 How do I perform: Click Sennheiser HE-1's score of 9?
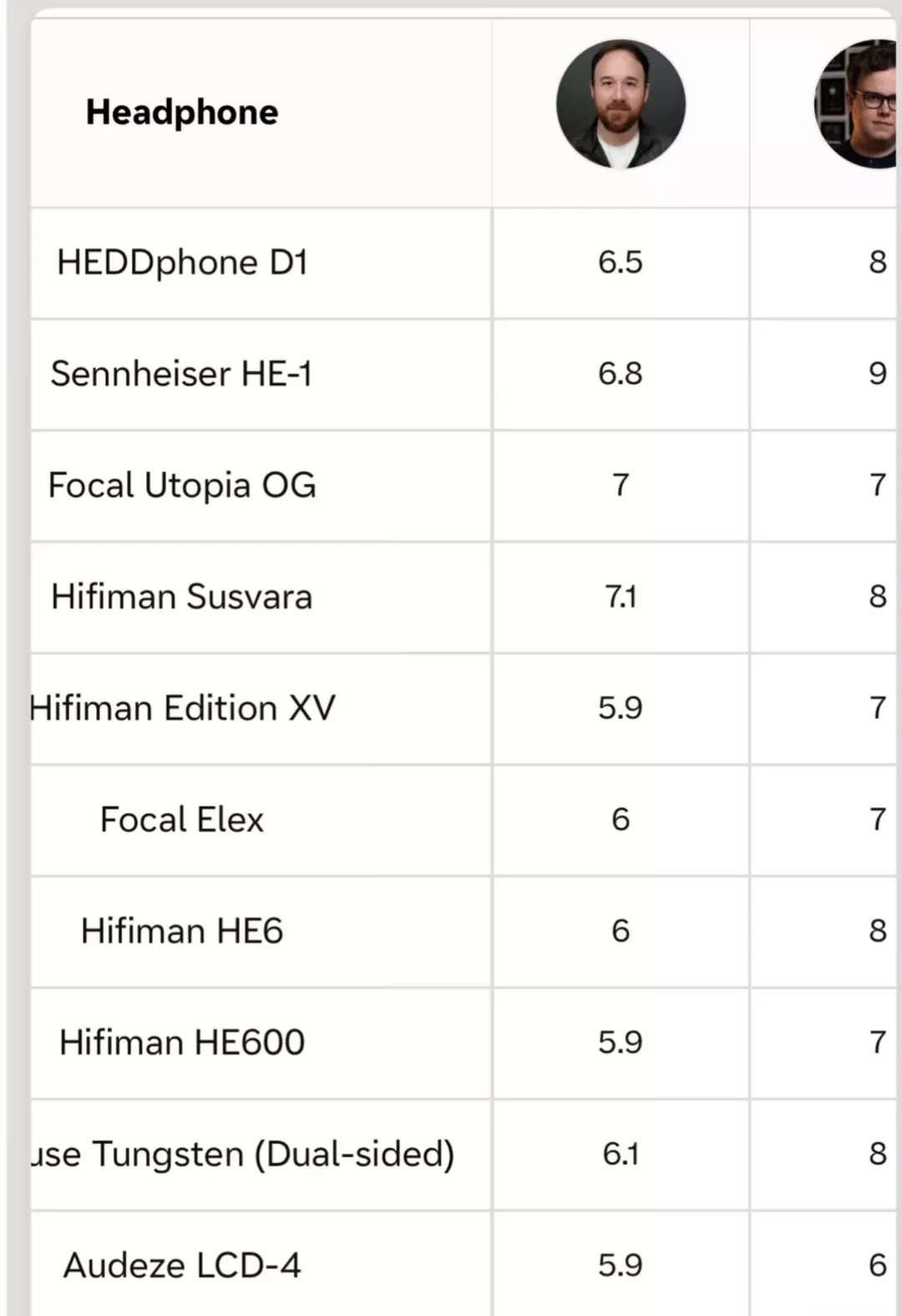pyautogui.click(x=877, y=373)
